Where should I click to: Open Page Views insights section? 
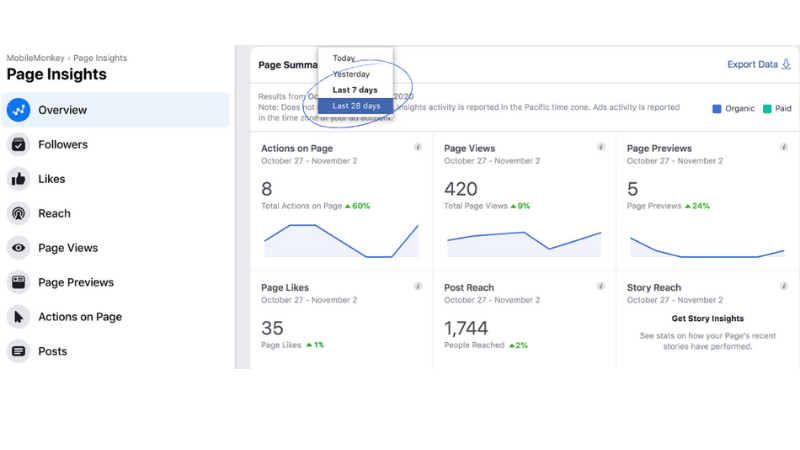115,248
